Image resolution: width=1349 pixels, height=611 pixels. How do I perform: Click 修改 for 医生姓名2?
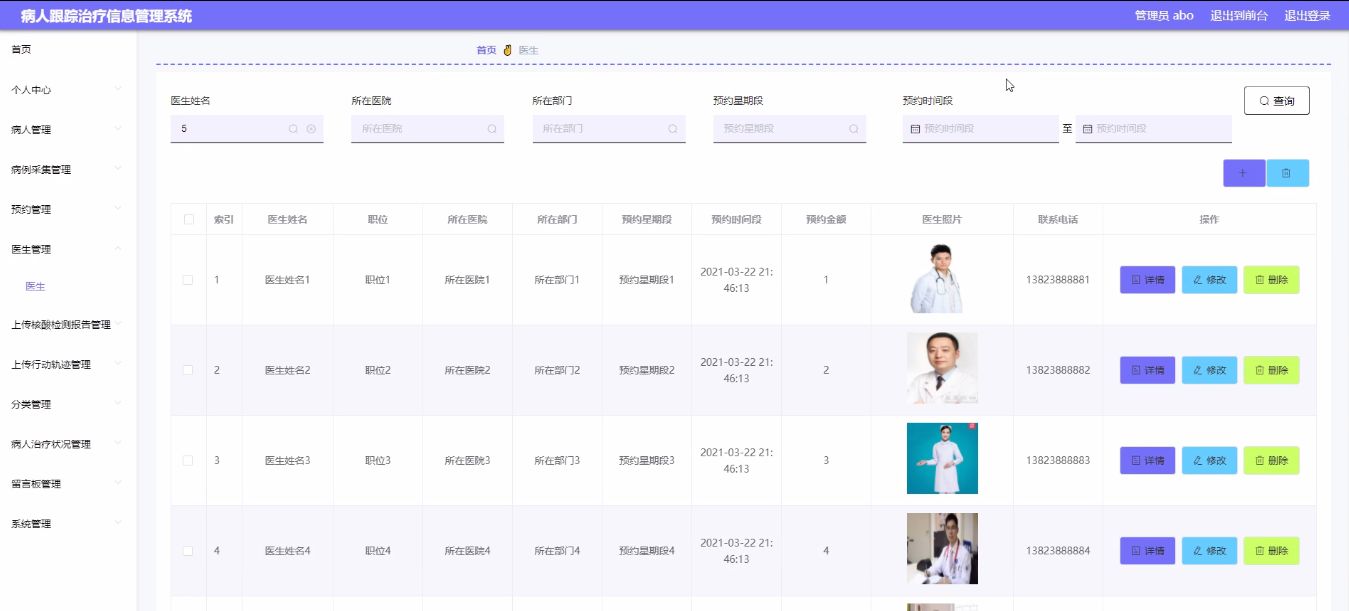(x=1209, y=370)
